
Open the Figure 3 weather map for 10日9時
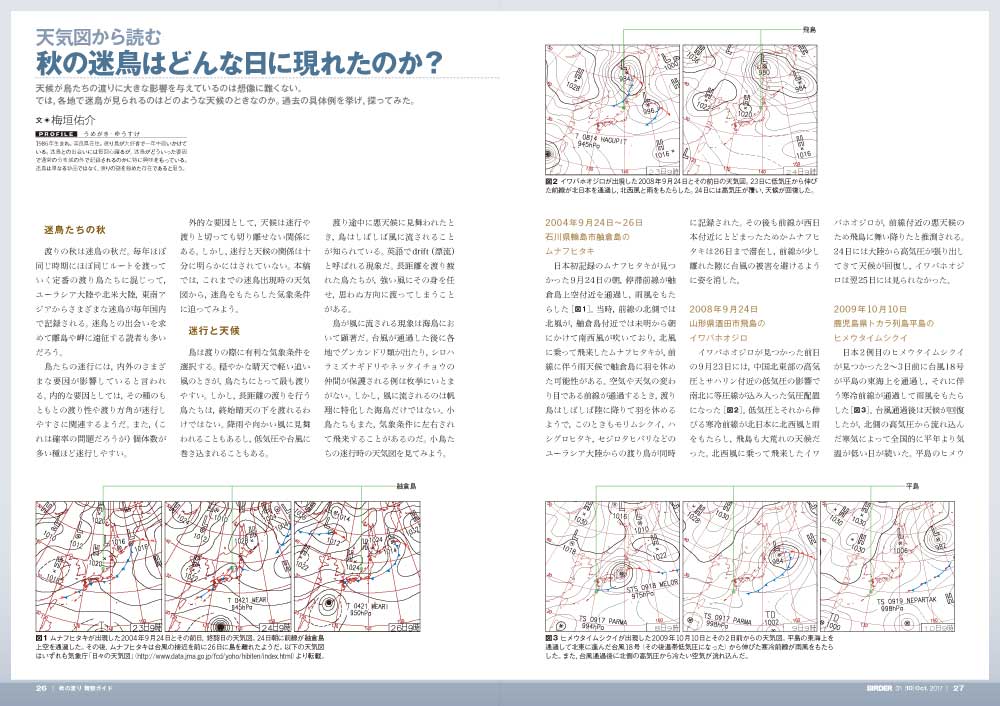point(888,566)
